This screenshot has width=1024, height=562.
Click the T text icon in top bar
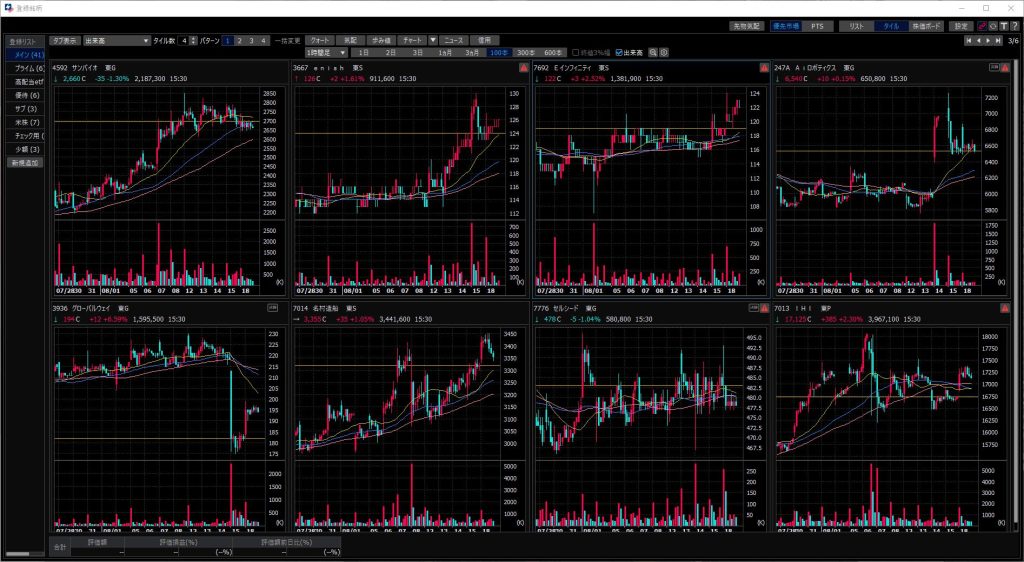click(1003, 26)
